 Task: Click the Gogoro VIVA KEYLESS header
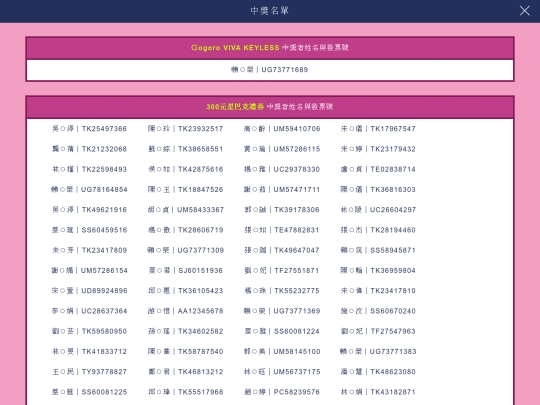click(x=270, y=48)
